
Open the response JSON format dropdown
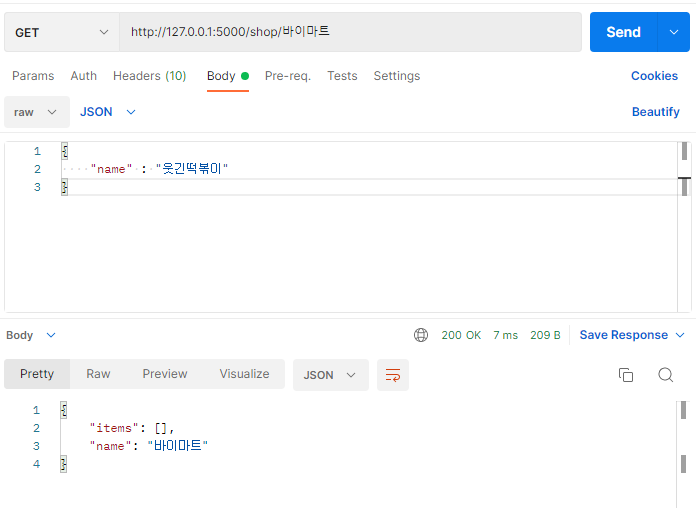coord(331,375)
